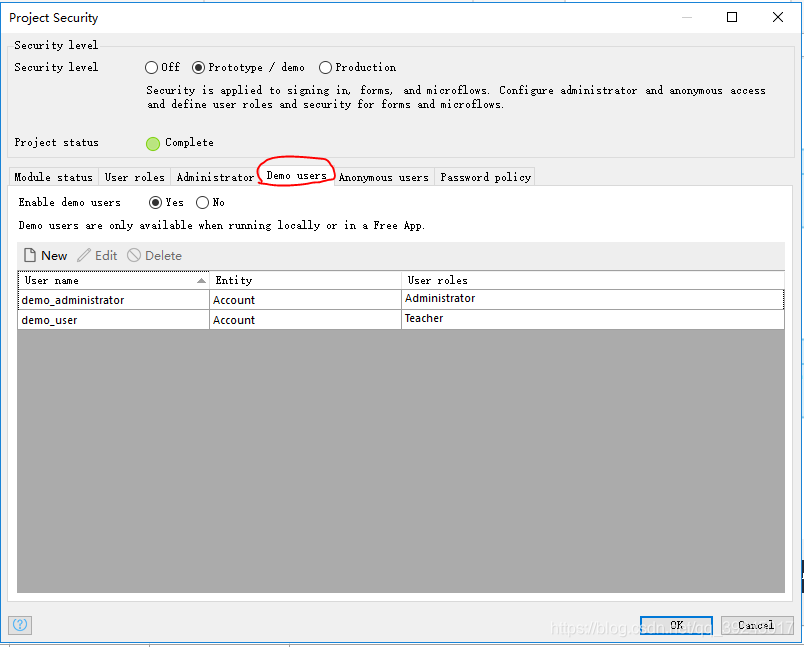Screen dimensions: 804x647
Task: Set Enable demo users to No
Action: [x=203, y=203]
